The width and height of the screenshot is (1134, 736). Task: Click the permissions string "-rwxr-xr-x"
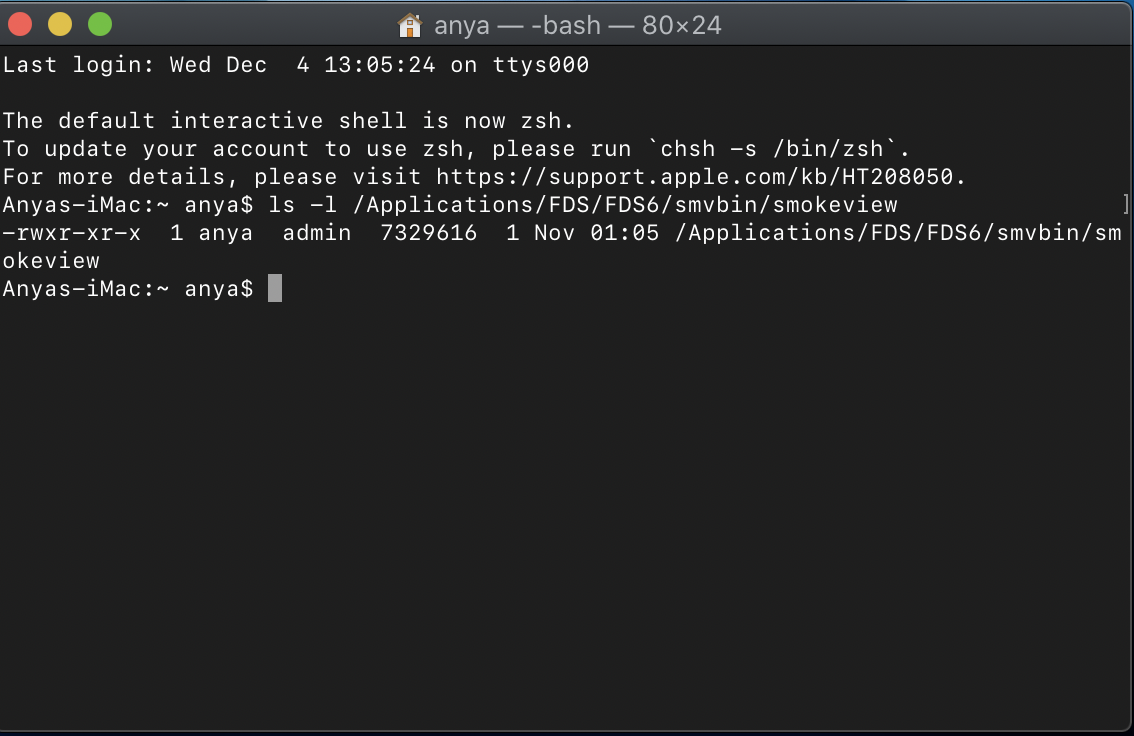tap(70, 232)
